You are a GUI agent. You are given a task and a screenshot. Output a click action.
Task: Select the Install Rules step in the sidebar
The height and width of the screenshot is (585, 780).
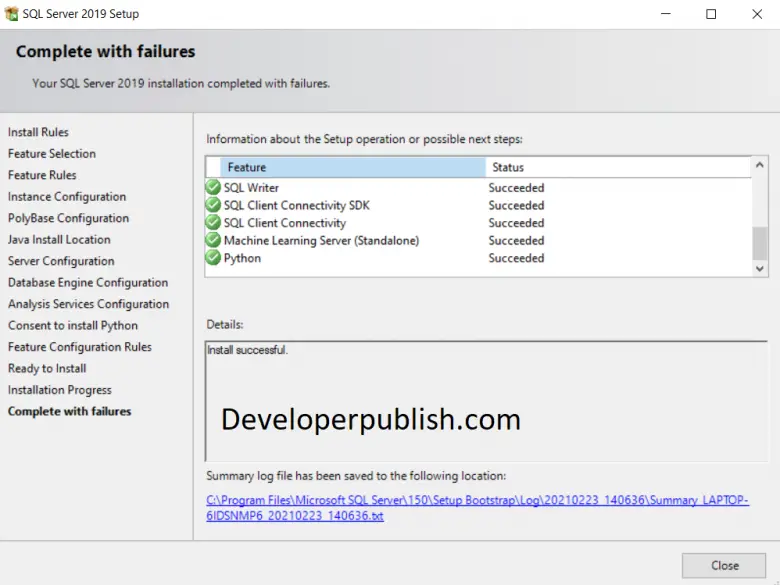pos(38,132)
